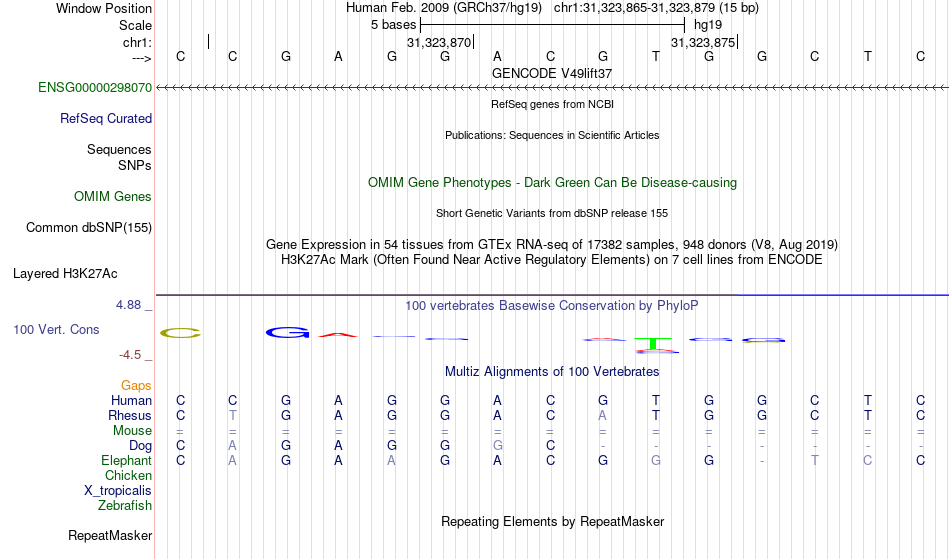Click the 31,323,870 position marker
The height and width of the screenshot is (559, 950).
(439, 42)
